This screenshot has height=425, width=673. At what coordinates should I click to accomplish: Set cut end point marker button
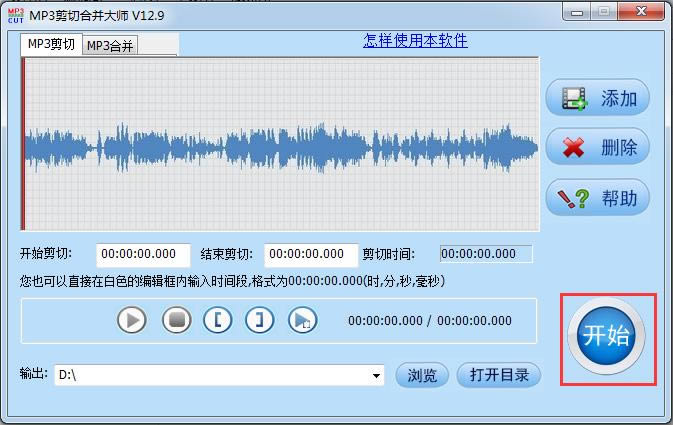point(259,320)
